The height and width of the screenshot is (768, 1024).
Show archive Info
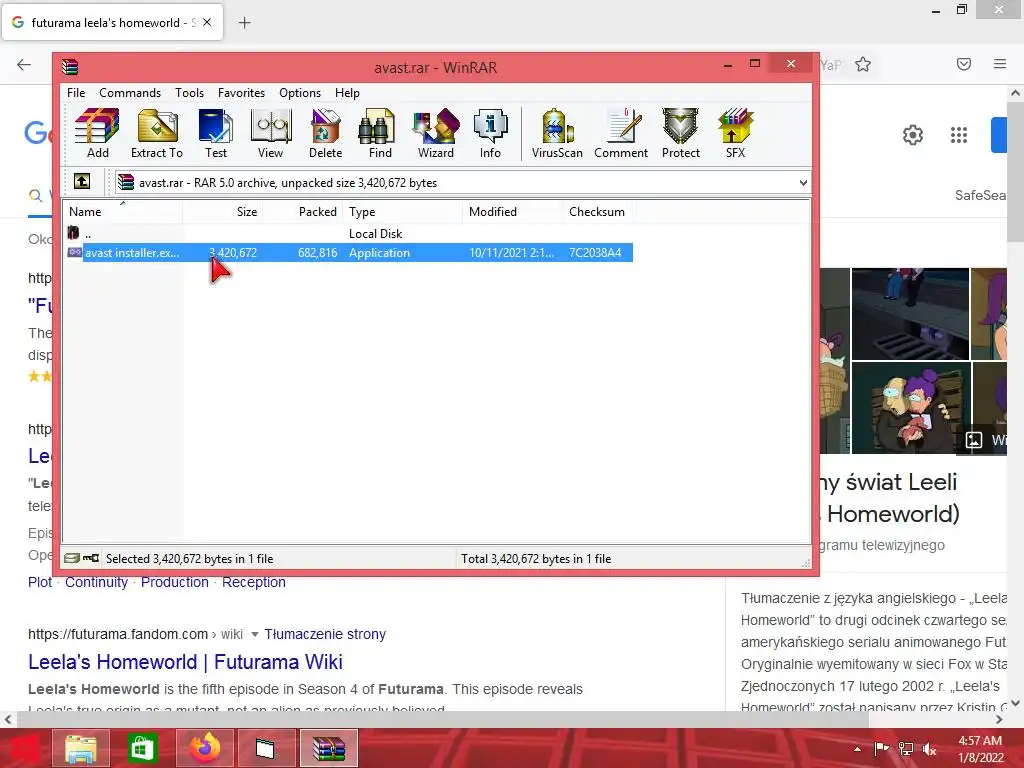pos(490,134)
